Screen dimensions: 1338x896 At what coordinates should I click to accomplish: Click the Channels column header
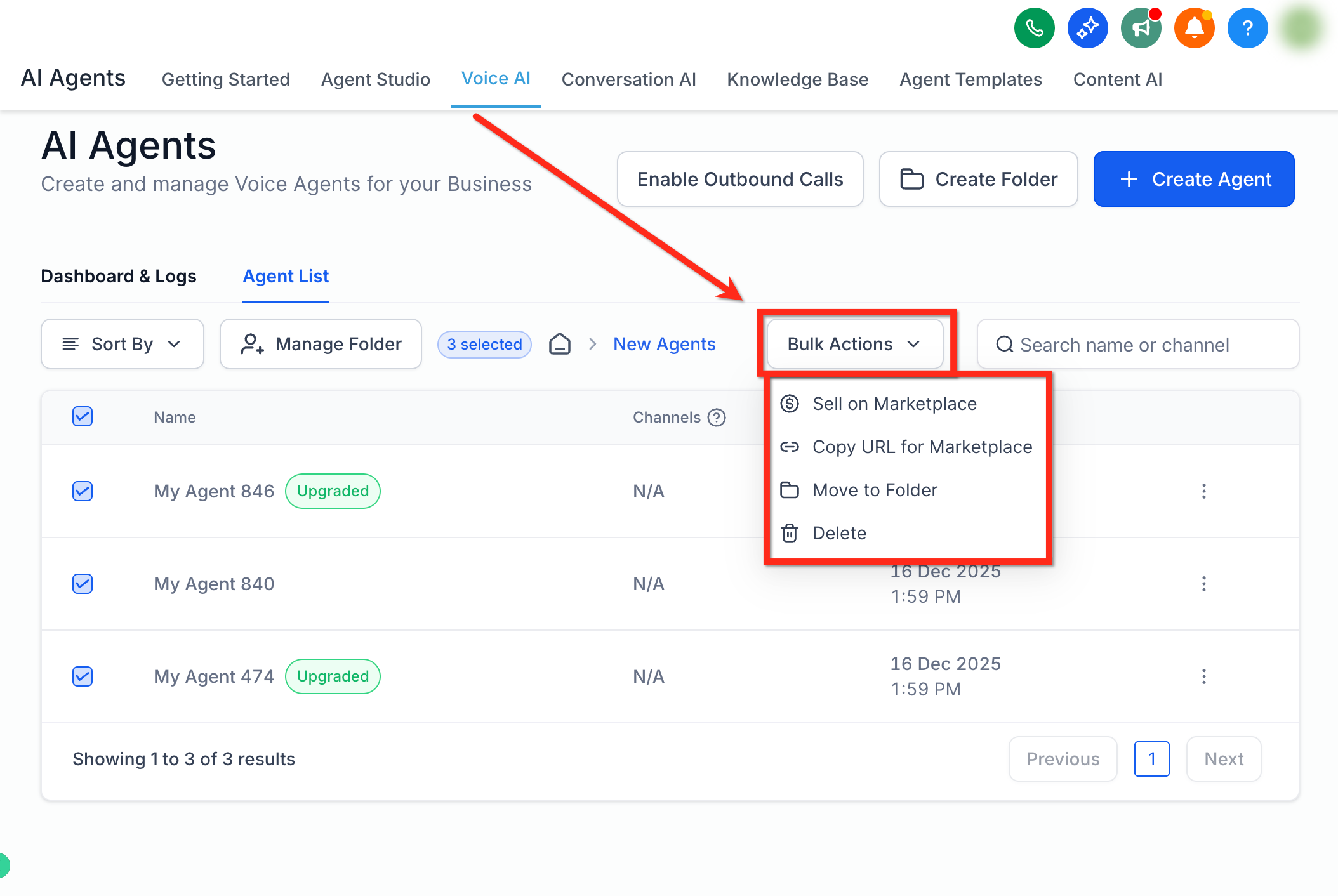(x=666, y=418)
